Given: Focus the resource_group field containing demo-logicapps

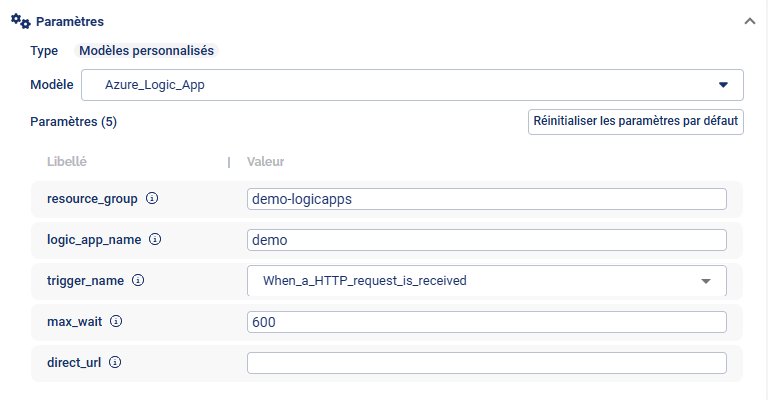Looking at the screenshot, I should click(486, 199).
